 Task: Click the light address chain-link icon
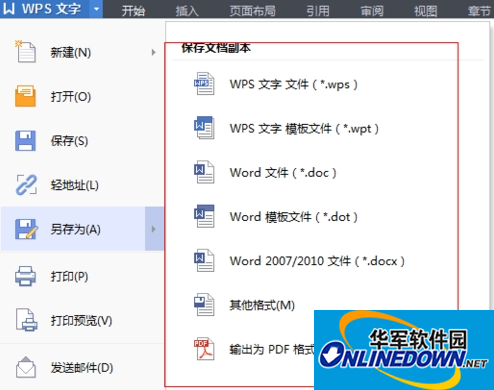tap(26, 185)
